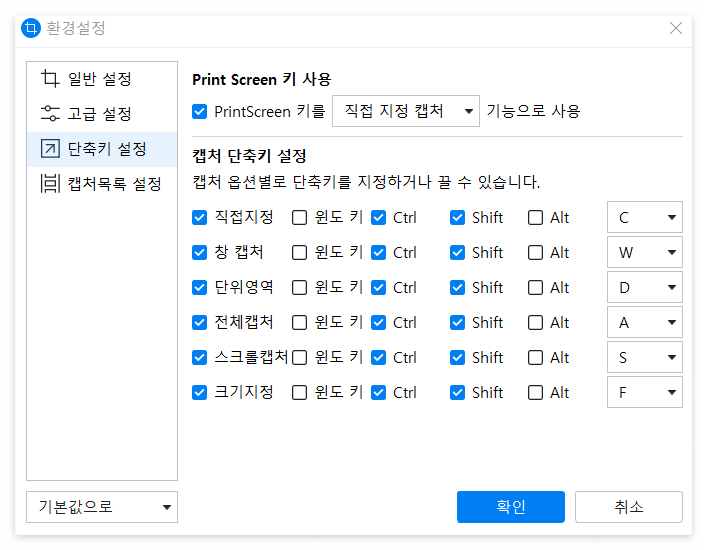Click the crop icon beside 일반 설정
This screenshot has height=550, width=707.
coord(50,78)
